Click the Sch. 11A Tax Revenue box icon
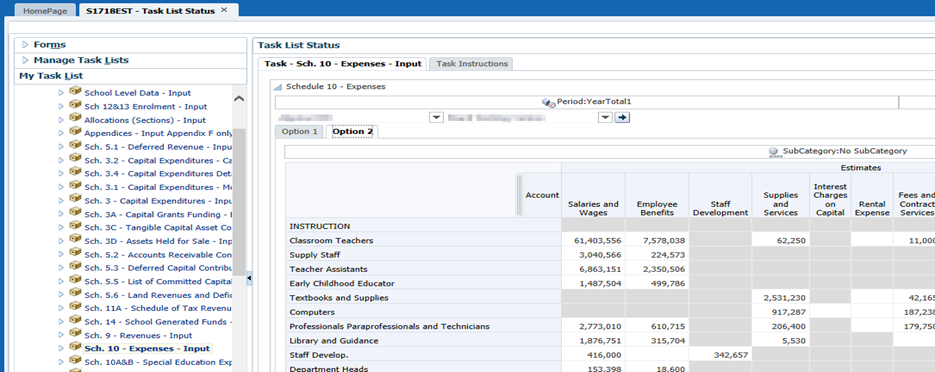 75,306
